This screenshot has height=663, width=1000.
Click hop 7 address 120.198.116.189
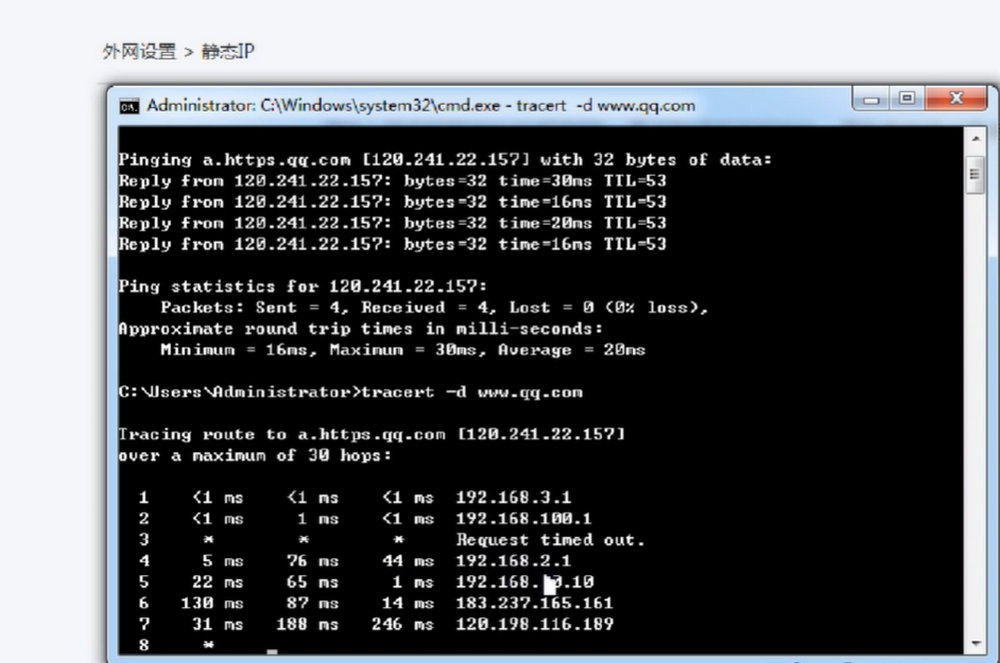coord(534,624)
